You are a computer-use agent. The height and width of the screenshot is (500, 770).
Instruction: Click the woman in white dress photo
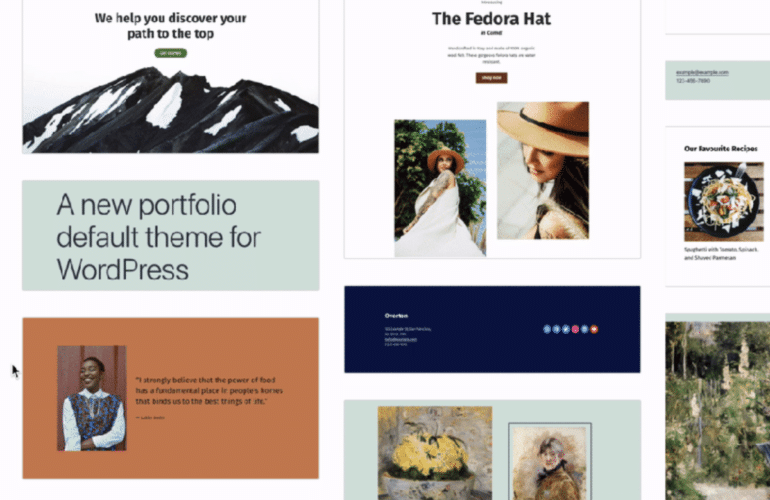[440, 188]
